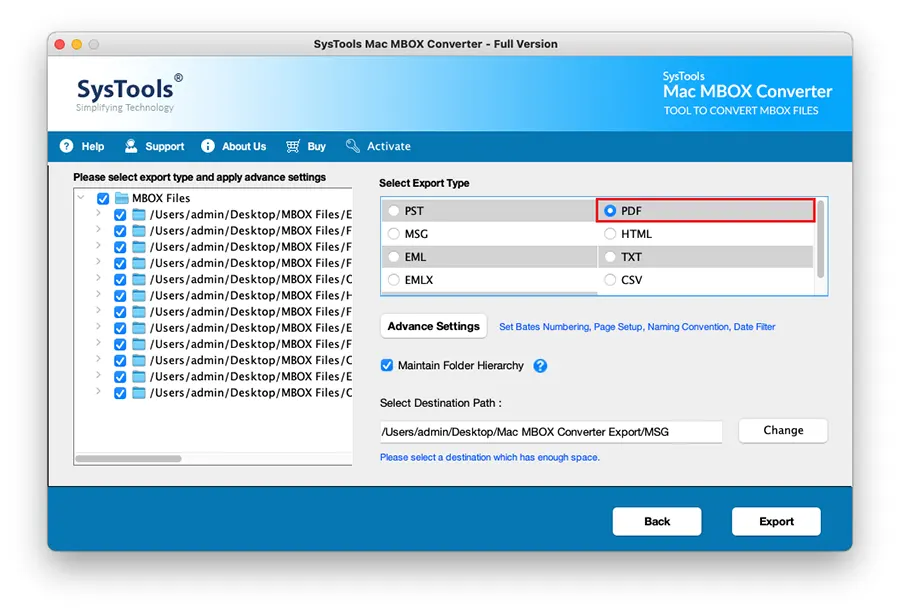Uncheck checkbox of row ending Files/H
The width and height of the screenshot is (900, 614).
coord(120,296)
